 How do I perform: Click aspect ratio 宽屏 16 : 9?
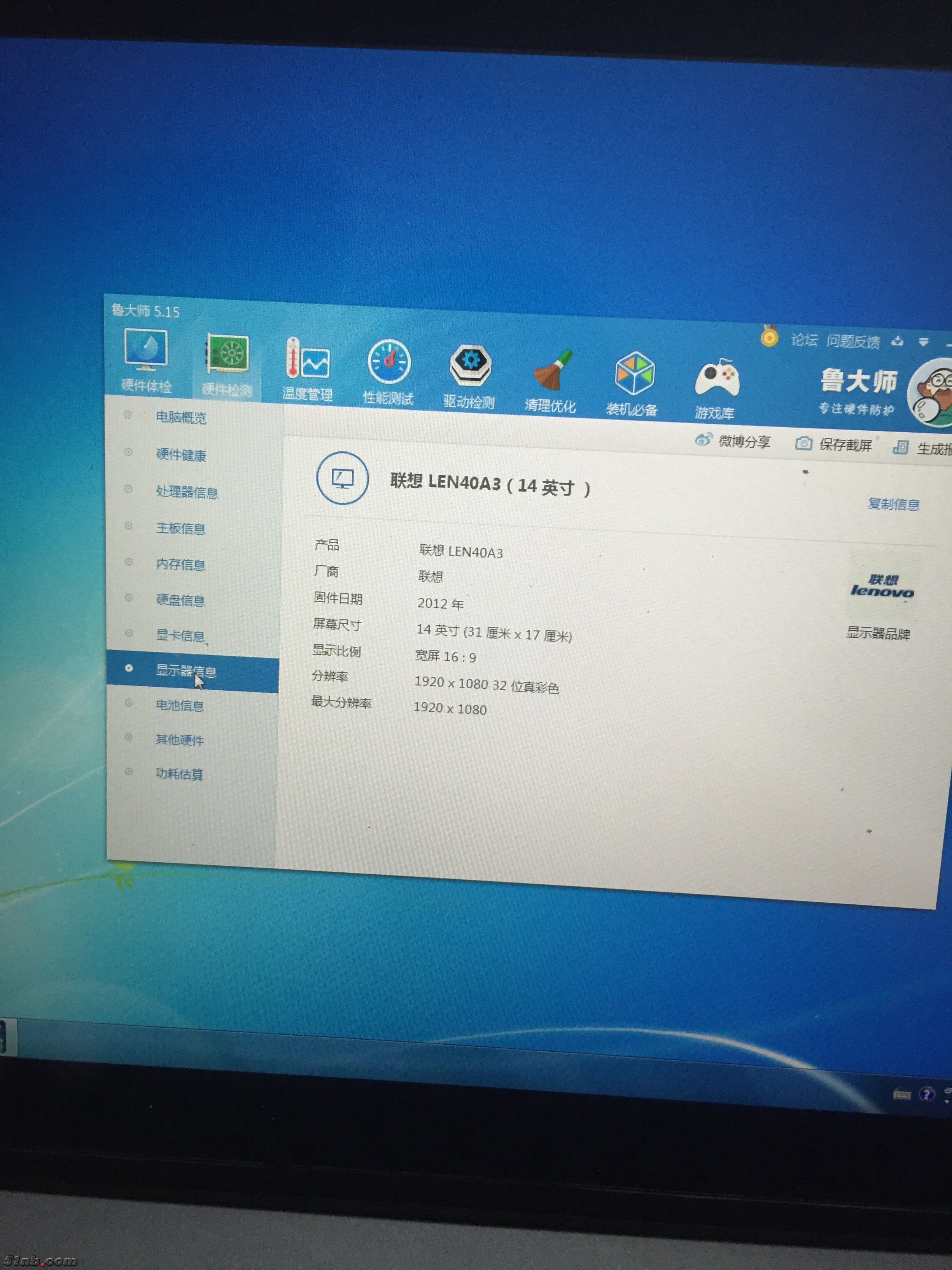446,656
